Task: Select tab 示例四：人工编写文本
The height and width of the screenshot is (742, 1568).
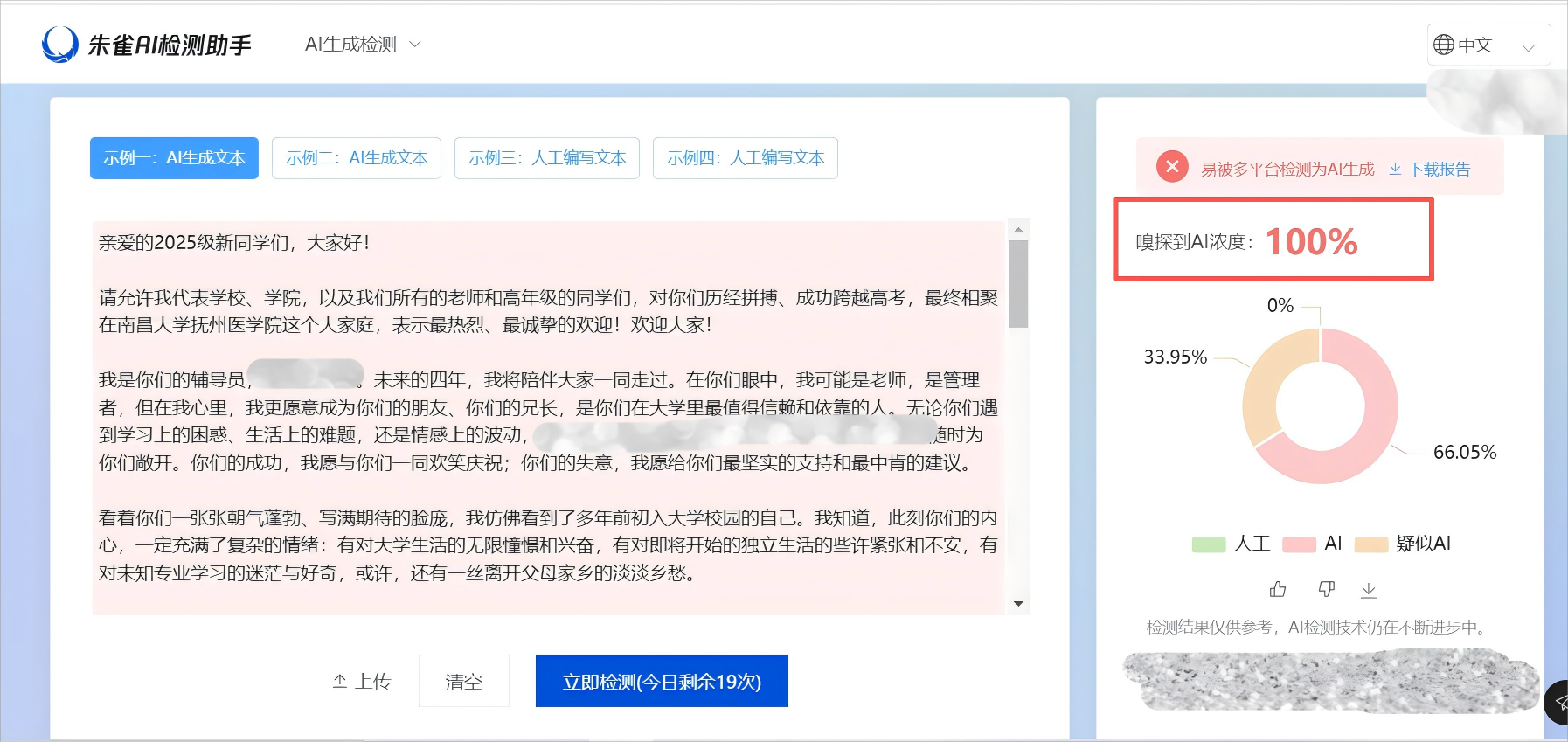Action: point(746,158)
